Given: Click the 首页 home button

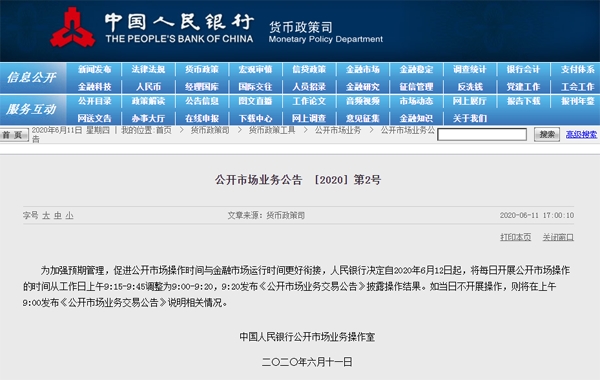Looking at the screenshot, I should coord(14,135).
